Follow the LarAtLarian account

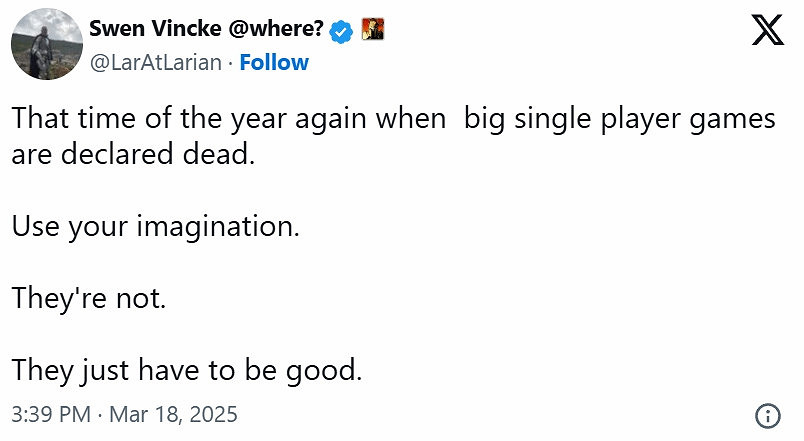point(272,62)
